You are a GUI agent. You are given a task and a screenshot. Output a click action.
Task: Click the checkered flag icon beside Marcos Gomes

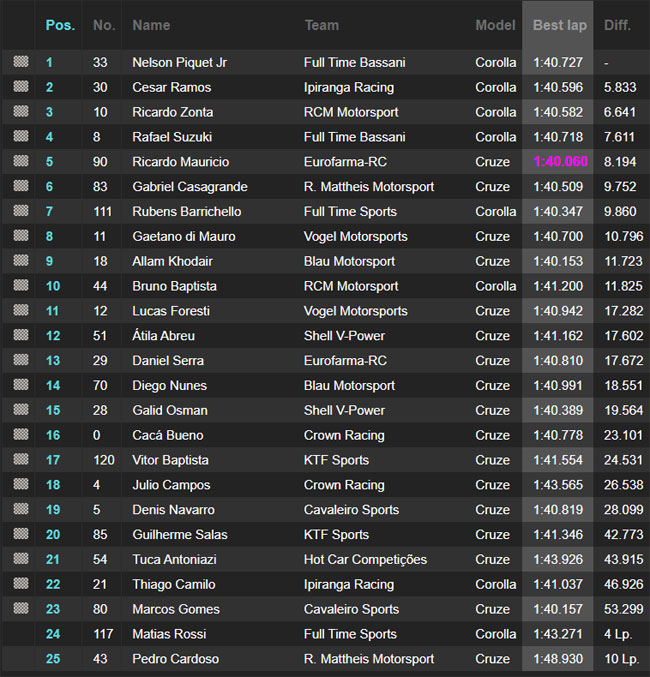coord(21,608)
